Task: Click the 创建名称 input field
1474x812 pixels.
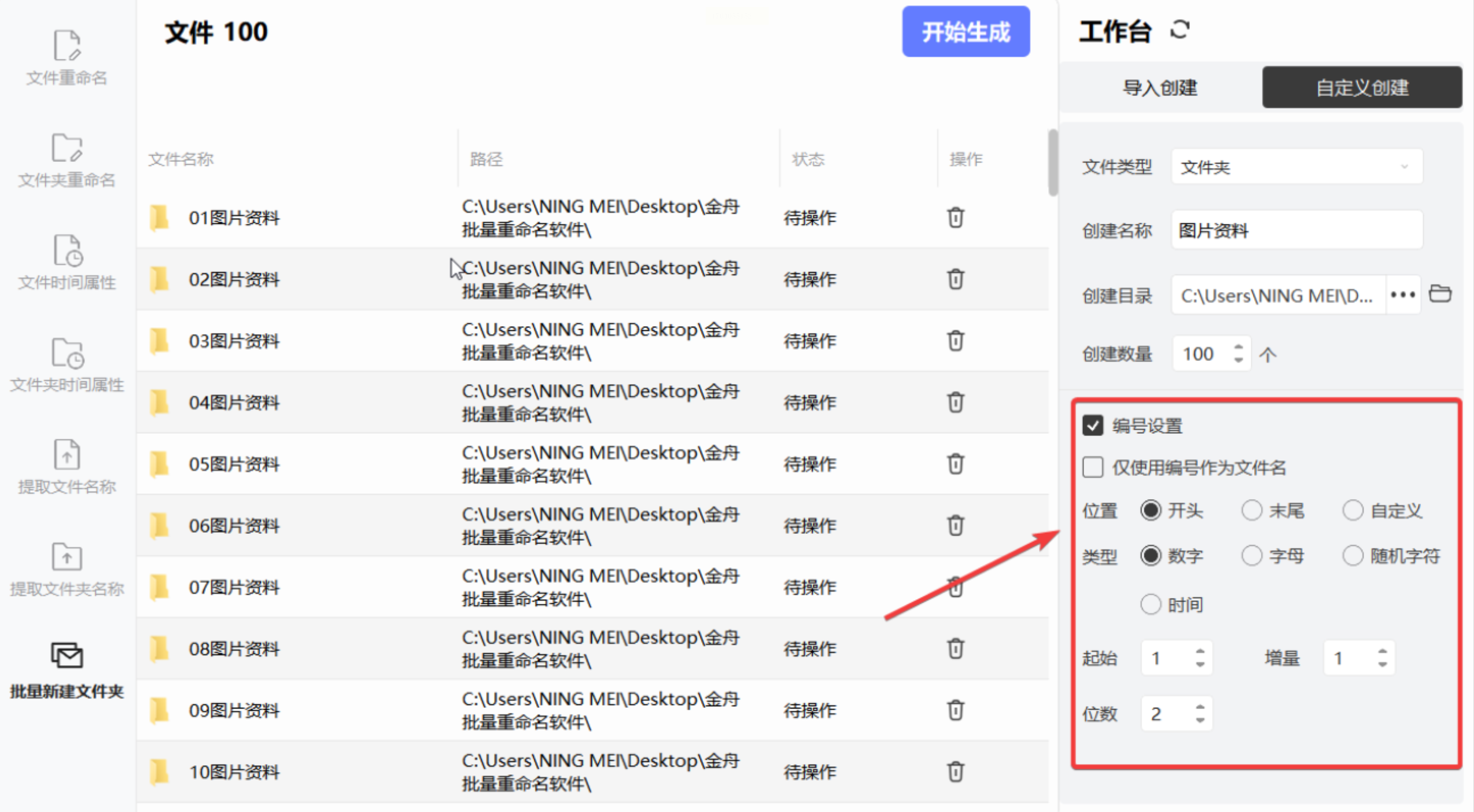Action: (1296, 230)
